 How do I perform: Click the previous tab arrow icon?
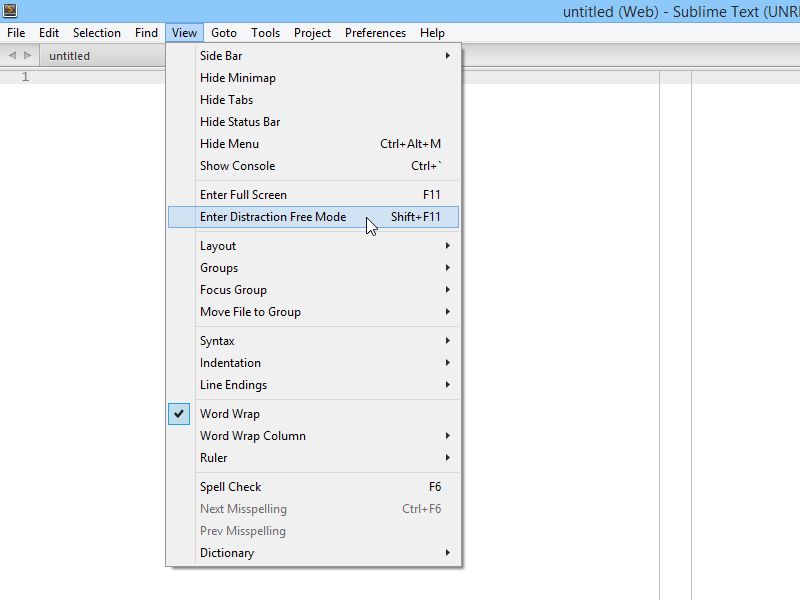tap(13, 55)
